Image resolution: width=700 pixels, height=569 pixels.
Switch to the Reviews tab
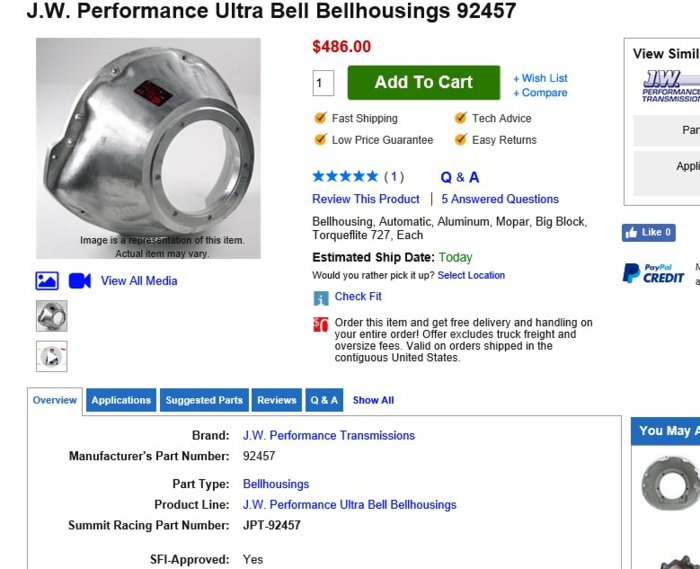[276, 400]
